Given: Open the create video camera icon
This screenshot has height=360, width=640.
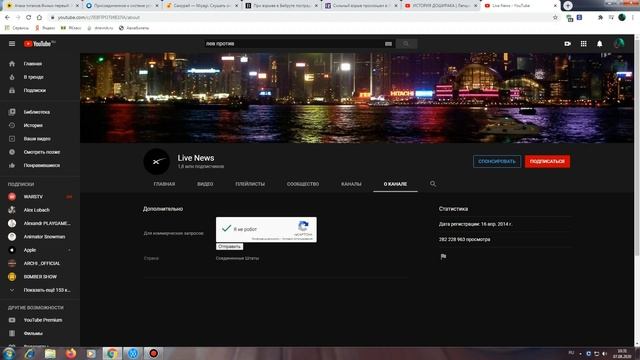Looking at the screenshot, I should click(x=567, y=44).
